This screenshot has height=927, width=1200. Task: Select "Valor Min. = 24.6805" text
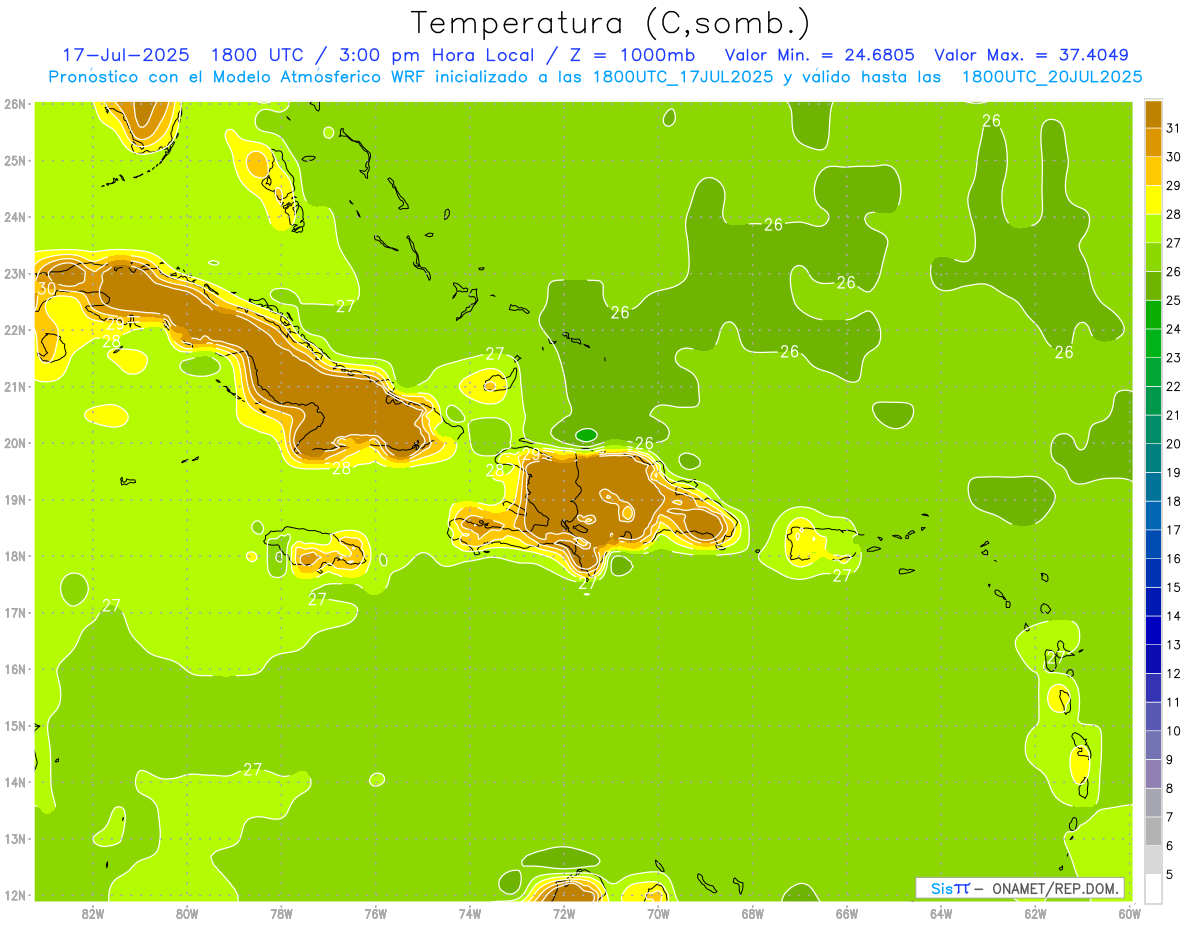click(x=819, y=54)
